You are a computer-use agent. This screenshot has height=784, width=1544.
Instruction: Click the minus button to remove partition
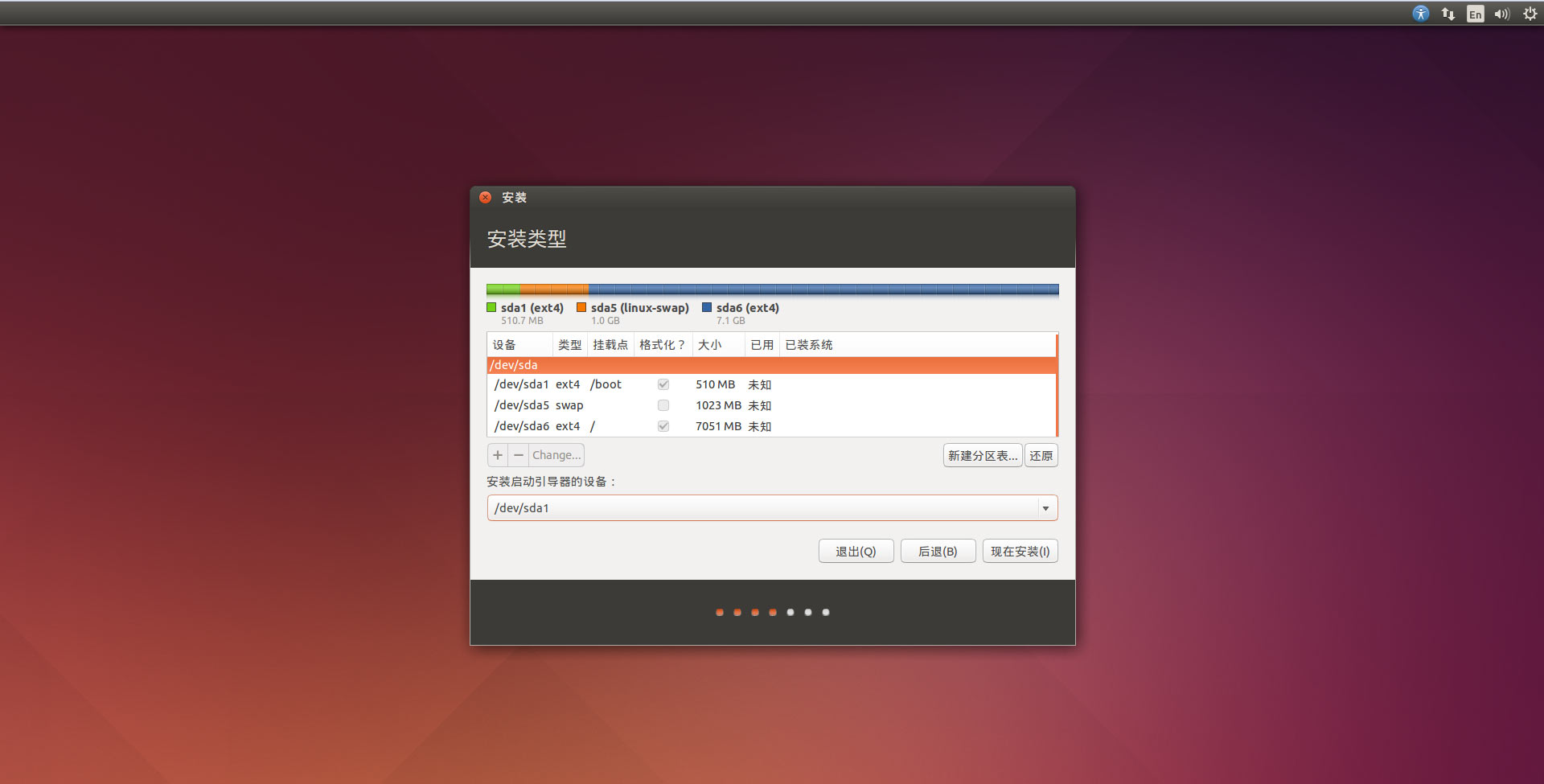(x=519, y=455)
